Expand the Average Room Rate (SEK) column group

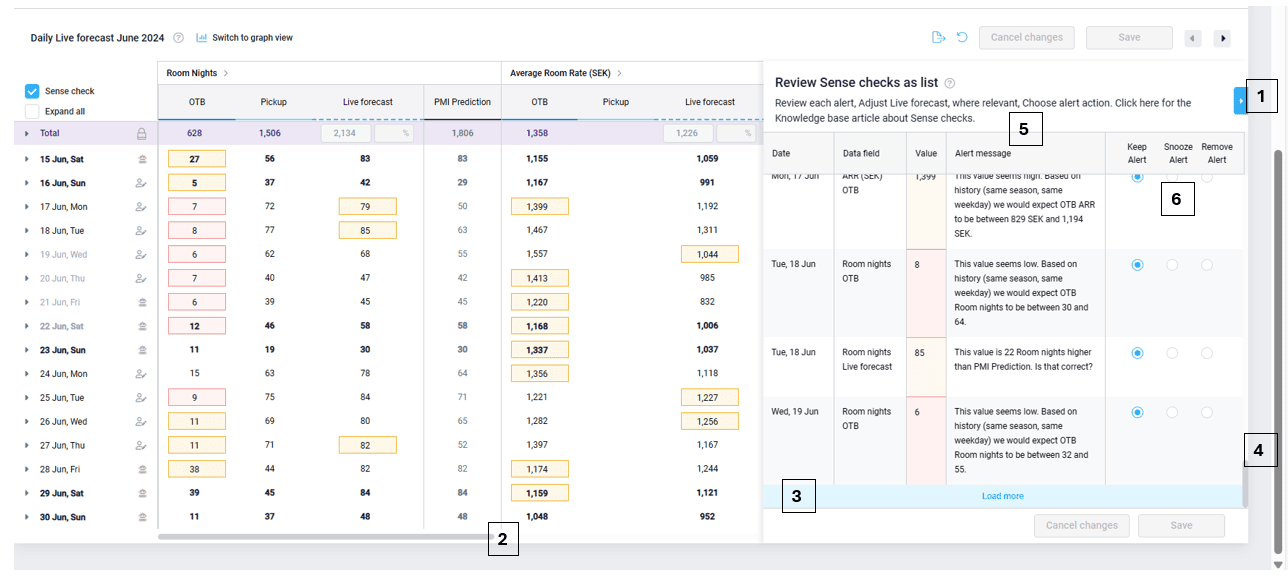(x=618, y=73)
